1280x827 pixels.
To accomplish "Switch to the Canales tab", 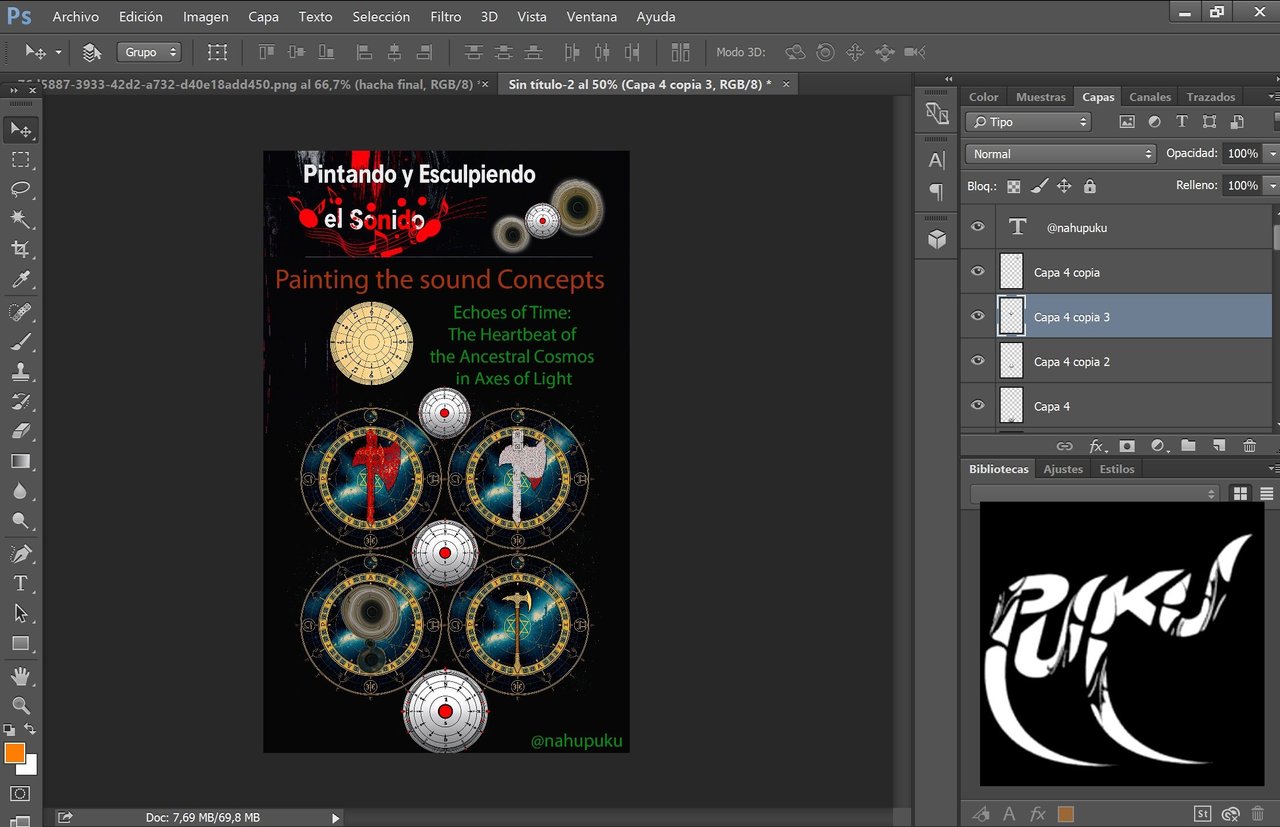I will [1150, 97].
